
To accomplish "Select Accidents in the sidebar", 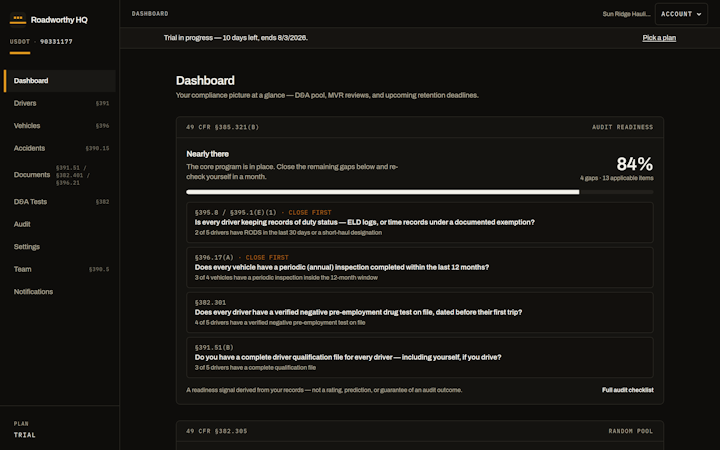I will pos(60,148).
